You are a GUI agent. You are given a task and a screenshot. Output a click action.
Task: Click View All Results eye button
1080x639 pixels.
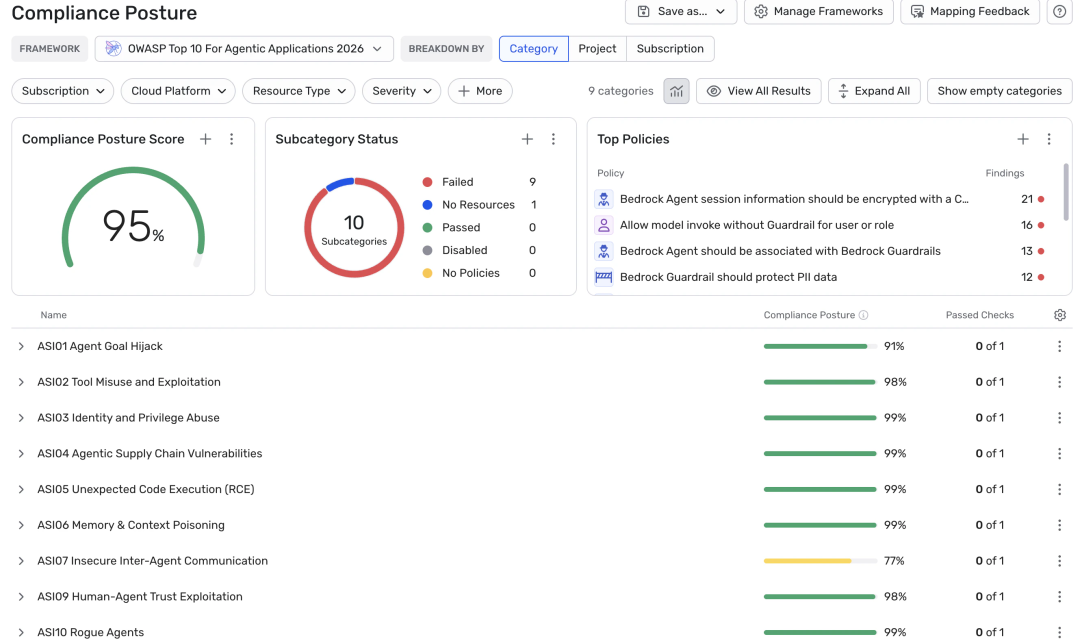(758, 91)
